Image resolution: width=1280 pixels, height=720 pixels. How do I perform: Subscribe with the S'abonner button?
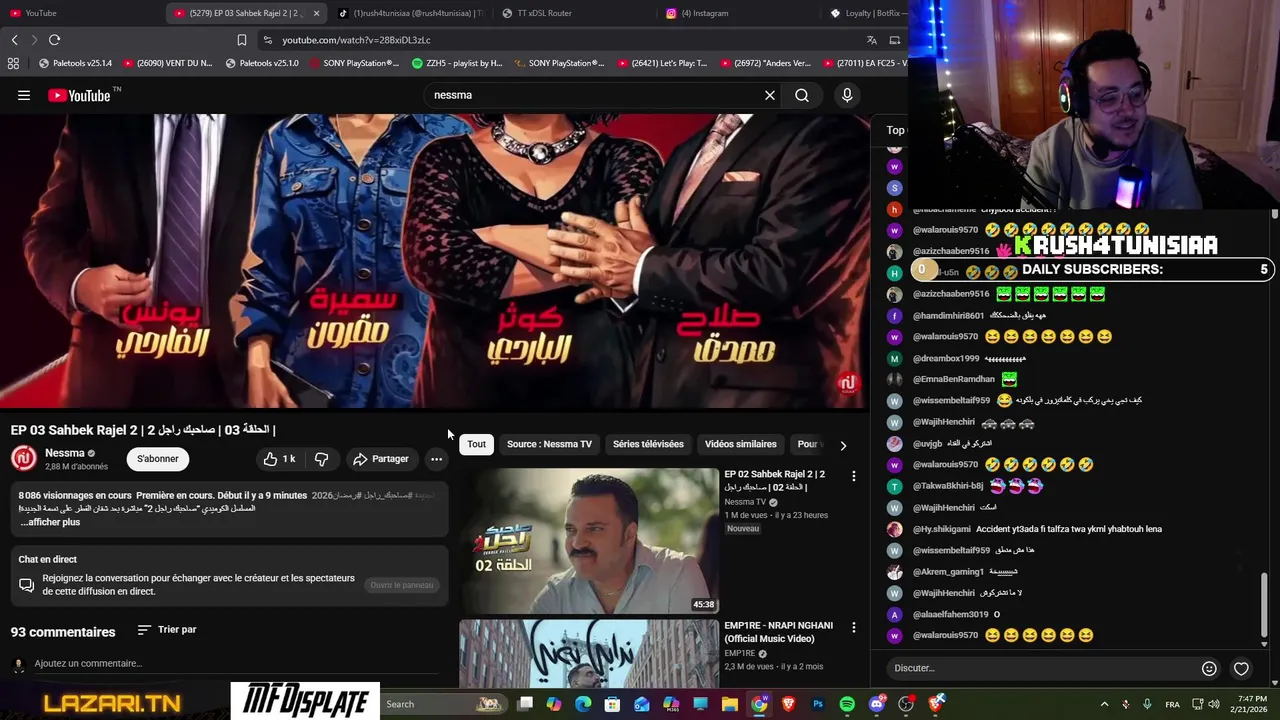158,459
